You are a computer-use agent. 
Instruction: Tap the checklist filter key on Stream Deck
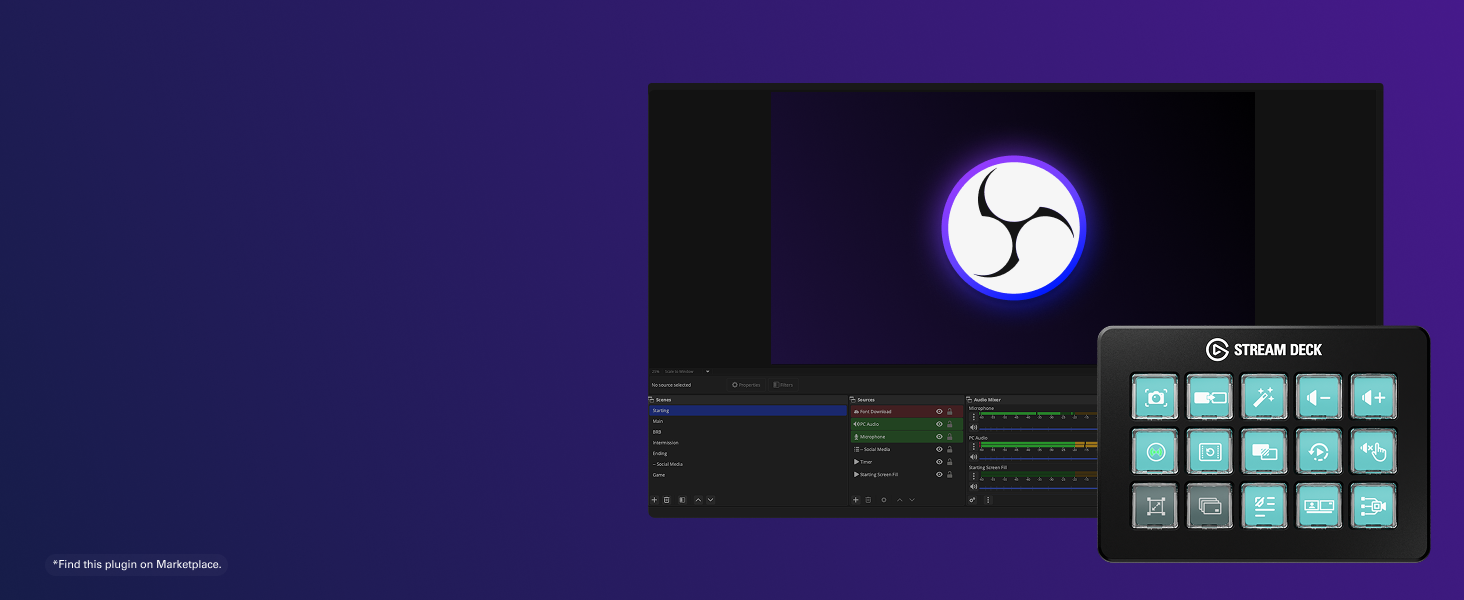pos(1265,506)
